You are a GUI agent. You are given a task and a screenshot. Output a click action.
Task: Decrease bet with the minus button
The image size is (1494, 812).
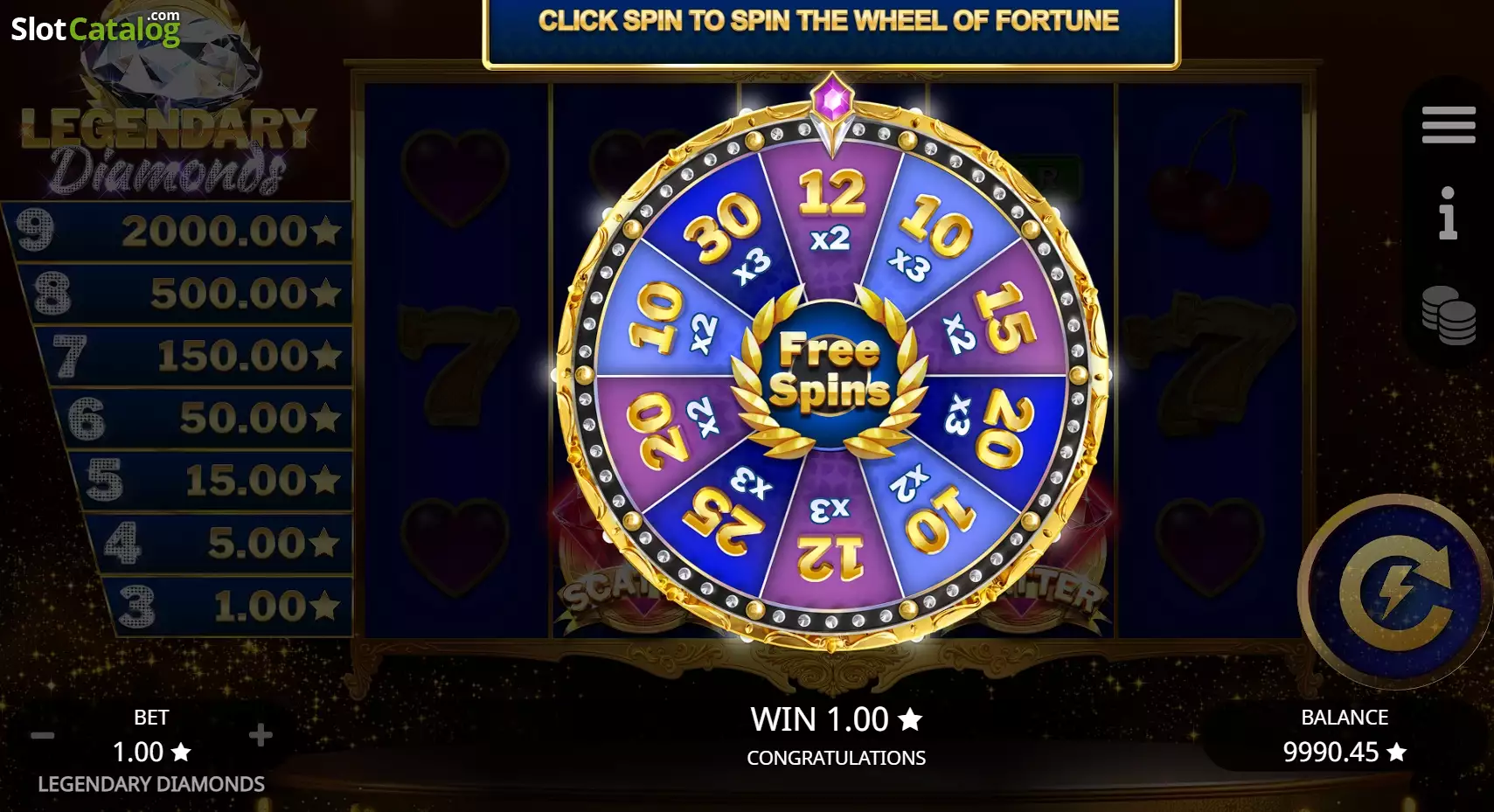[43, 735]
